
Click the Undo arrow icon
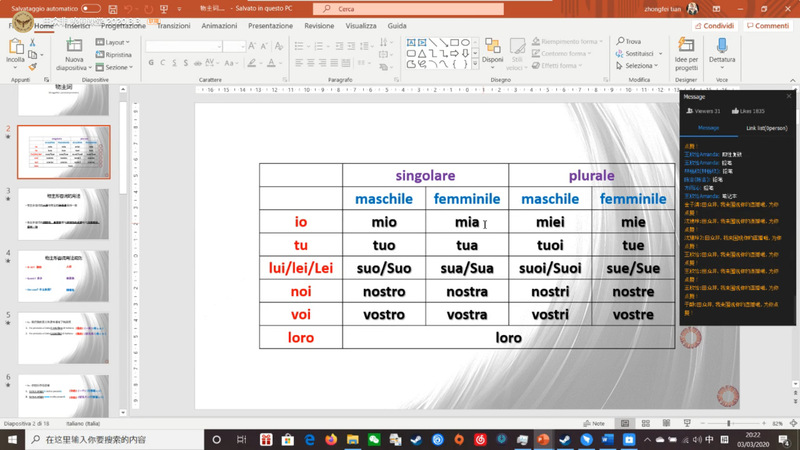[x=129, y=9]
